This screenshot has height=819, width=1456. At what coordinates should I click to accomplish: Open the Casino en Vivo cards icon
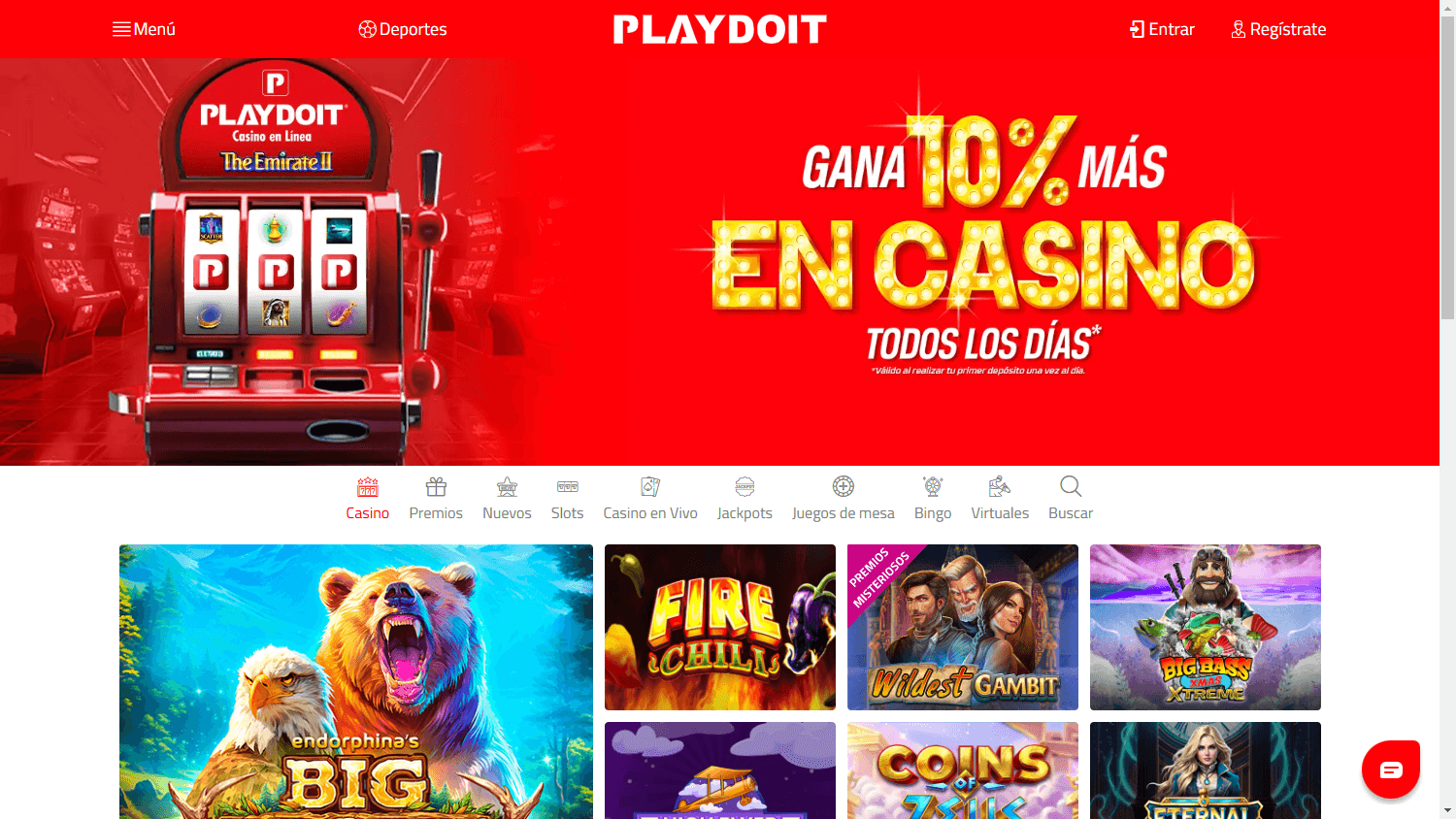pyautogui.click(x=650, y=486)
